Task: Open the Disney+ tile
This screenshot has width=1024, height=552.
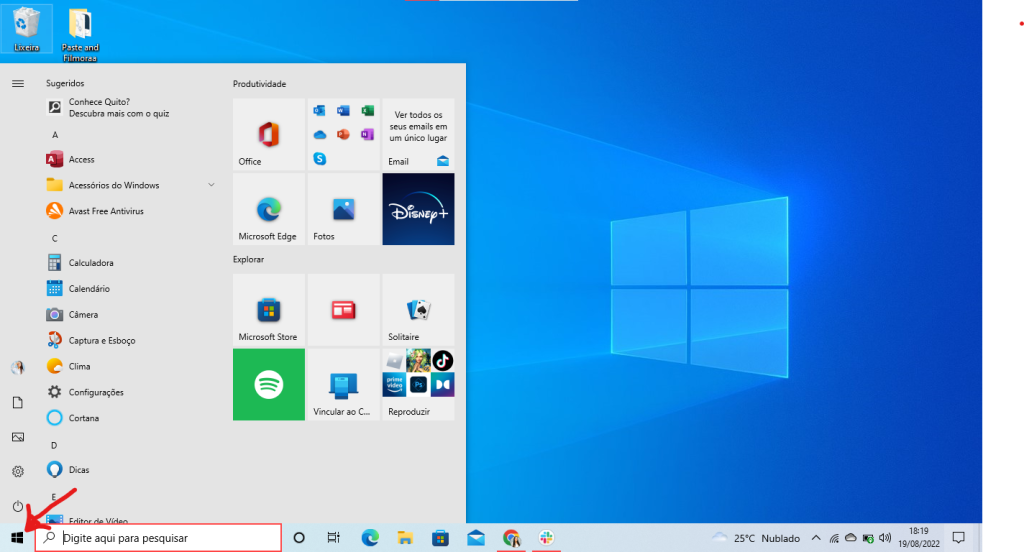Action: point(418,209)
